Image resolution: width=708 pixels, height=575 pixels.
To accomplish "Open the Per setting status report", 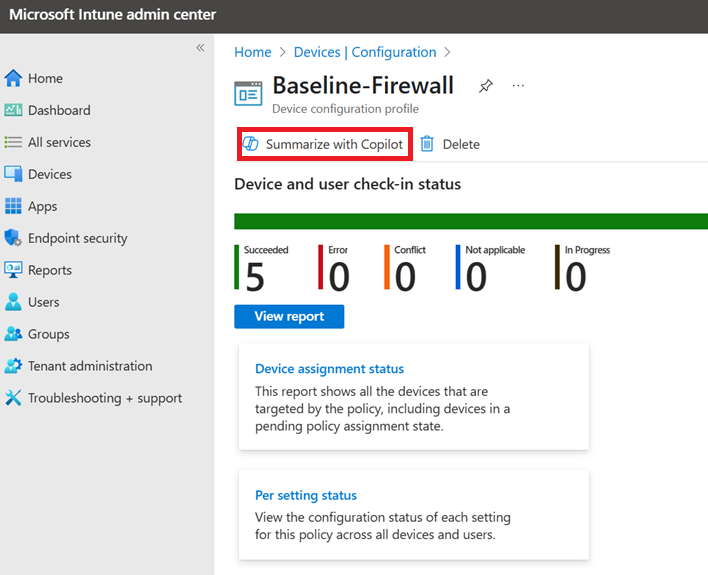I will point(306,496).
